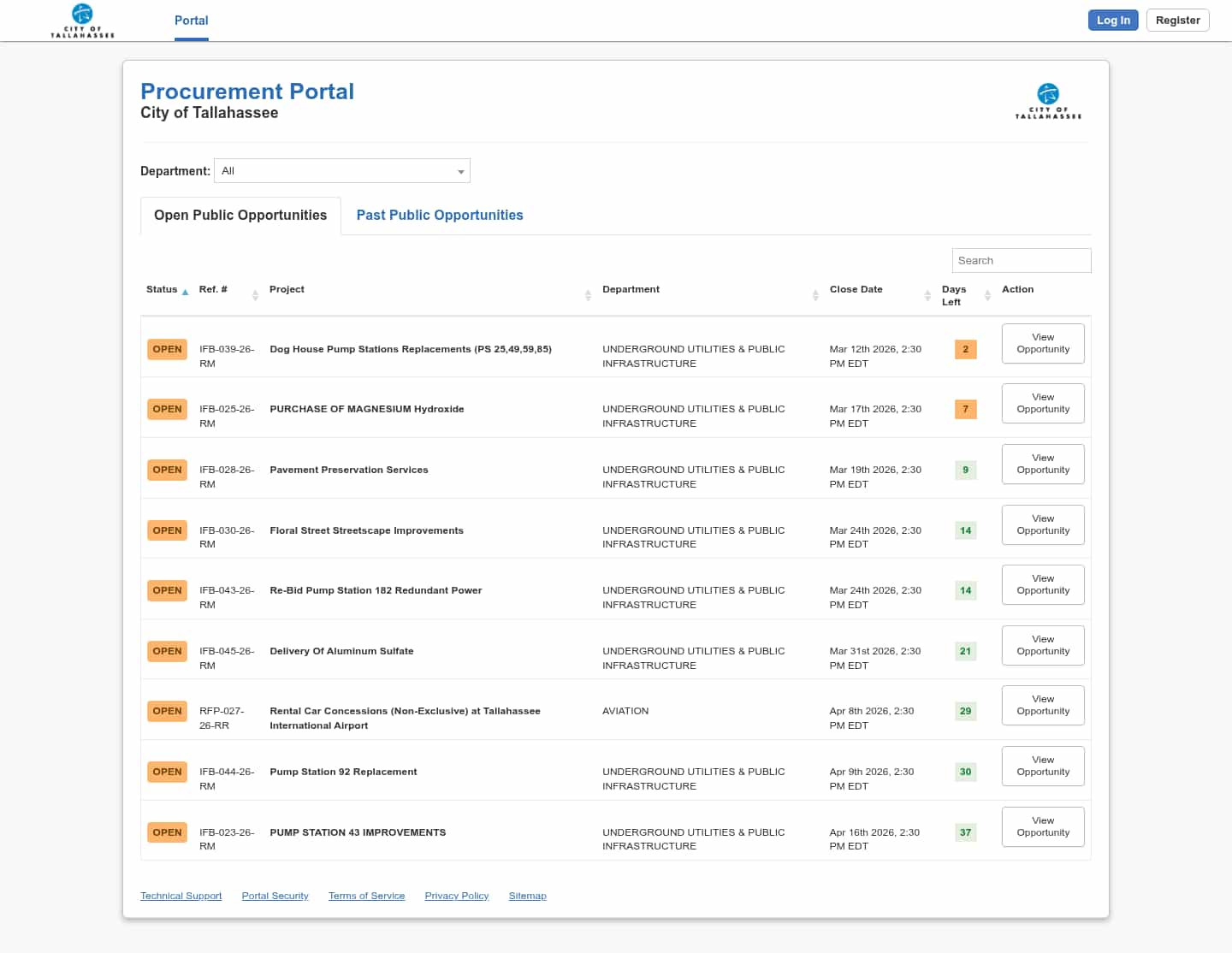This screenshot has height=953, width=1232.
Task: Click in the Search input field
Action: (x=1021, y=261)
